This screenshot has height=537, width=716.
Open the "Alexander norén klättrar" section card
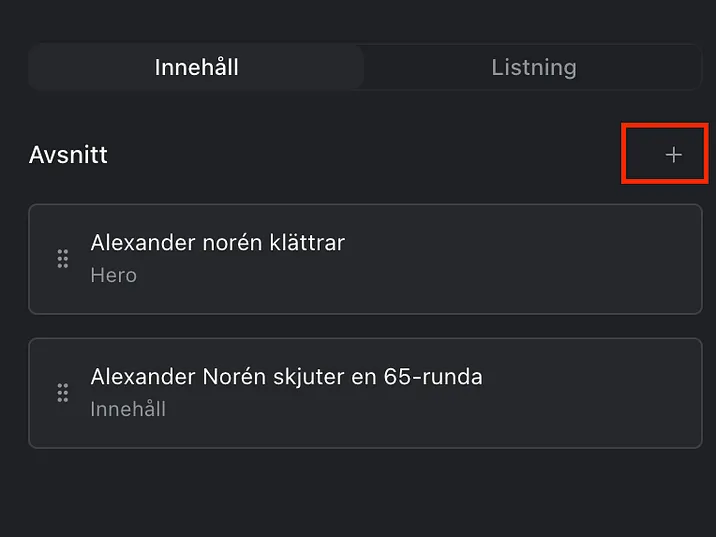[365, 259]
